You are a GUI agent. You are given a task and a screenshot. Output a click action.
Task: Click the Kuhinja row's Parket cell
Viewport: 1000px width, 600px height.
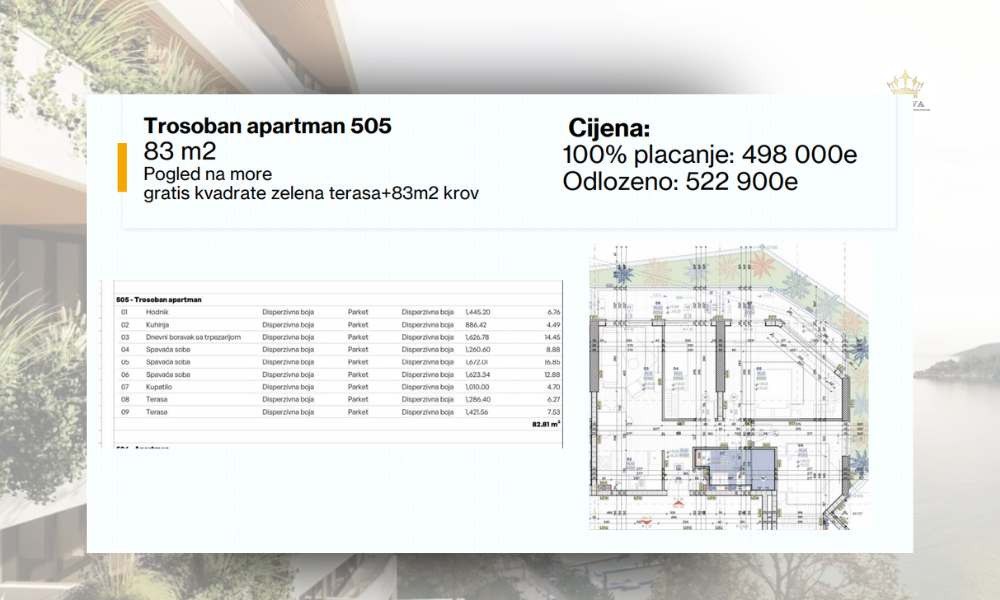(x=357, y=325)
